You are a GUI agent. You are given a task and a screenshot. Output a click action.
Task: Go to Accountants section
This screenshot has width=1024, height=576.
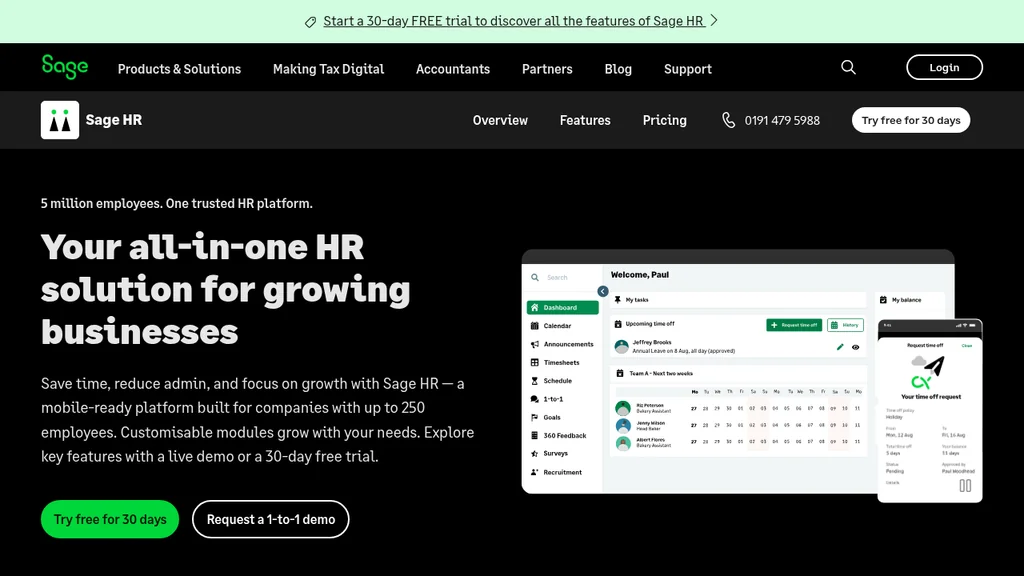[453, 69]
